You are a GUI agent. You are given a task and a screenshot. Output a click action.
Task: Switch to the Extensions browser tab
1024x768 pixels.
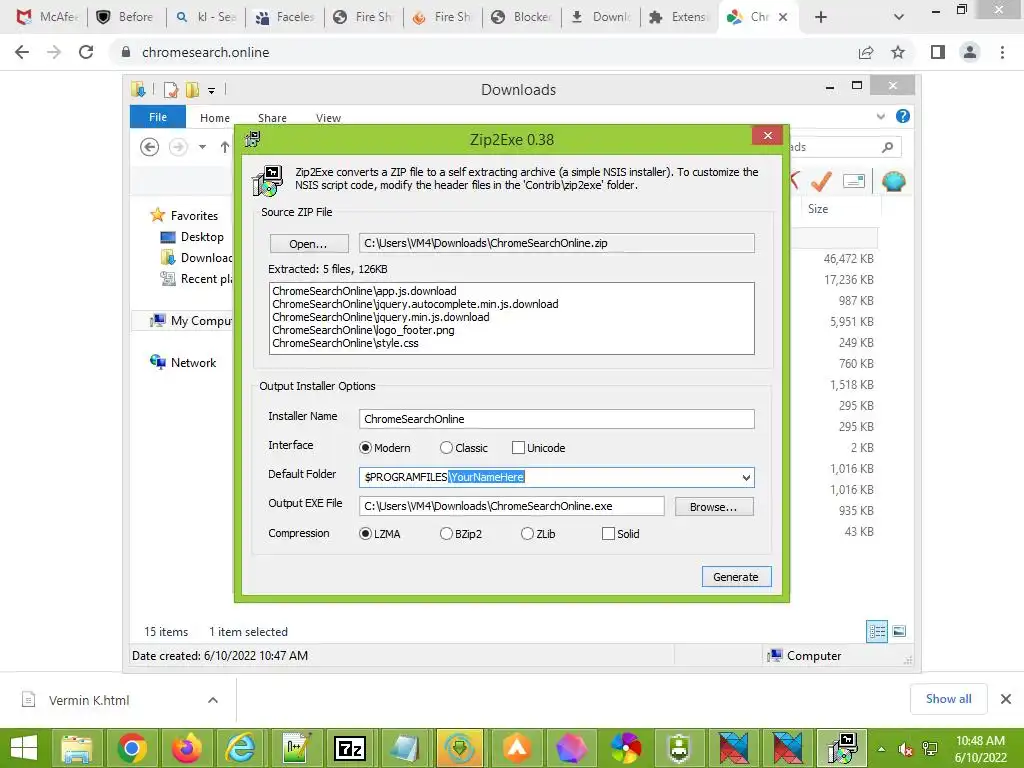678,17
